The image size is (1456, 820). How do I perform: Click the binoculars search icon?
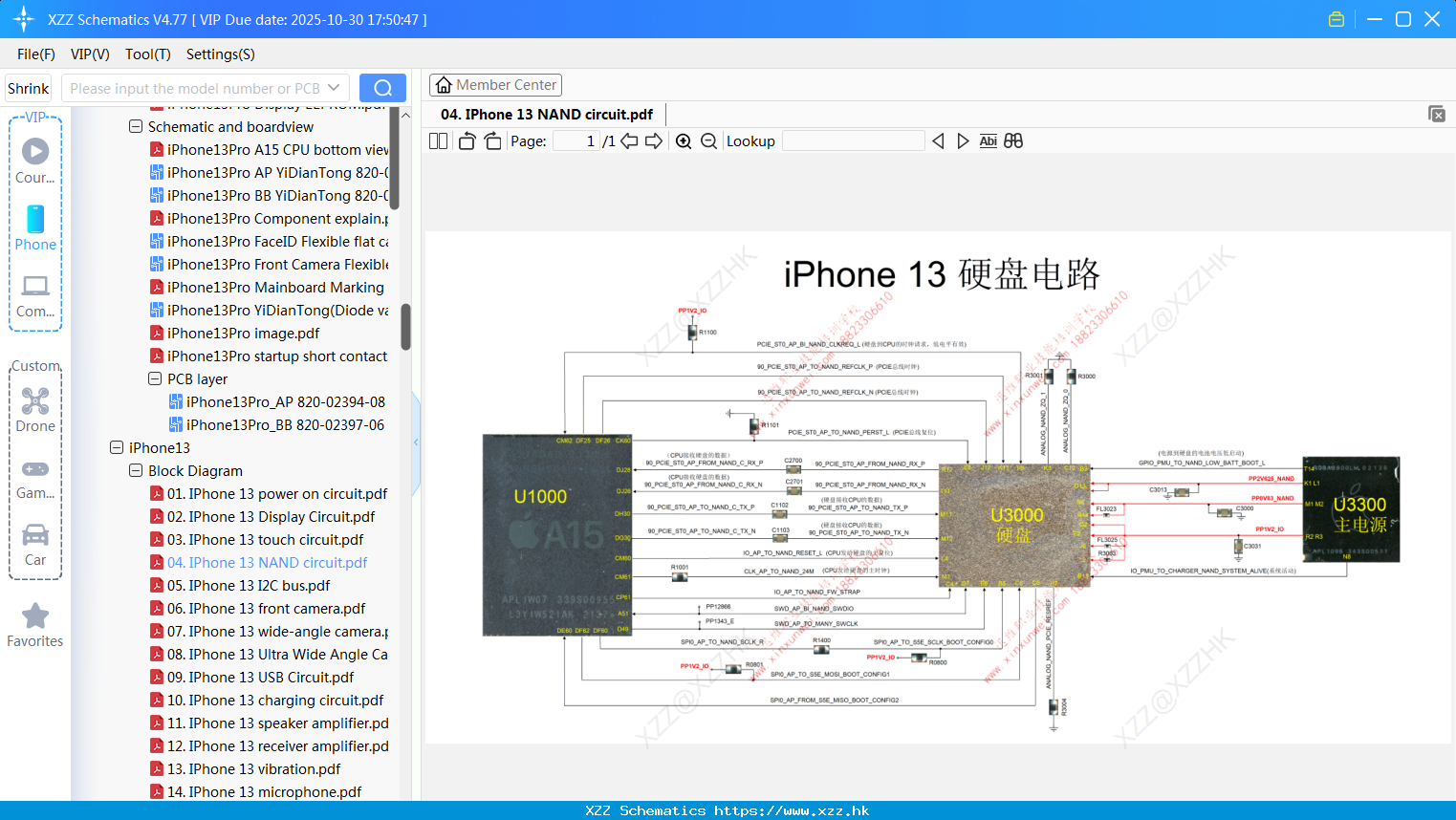(1013, 141)
